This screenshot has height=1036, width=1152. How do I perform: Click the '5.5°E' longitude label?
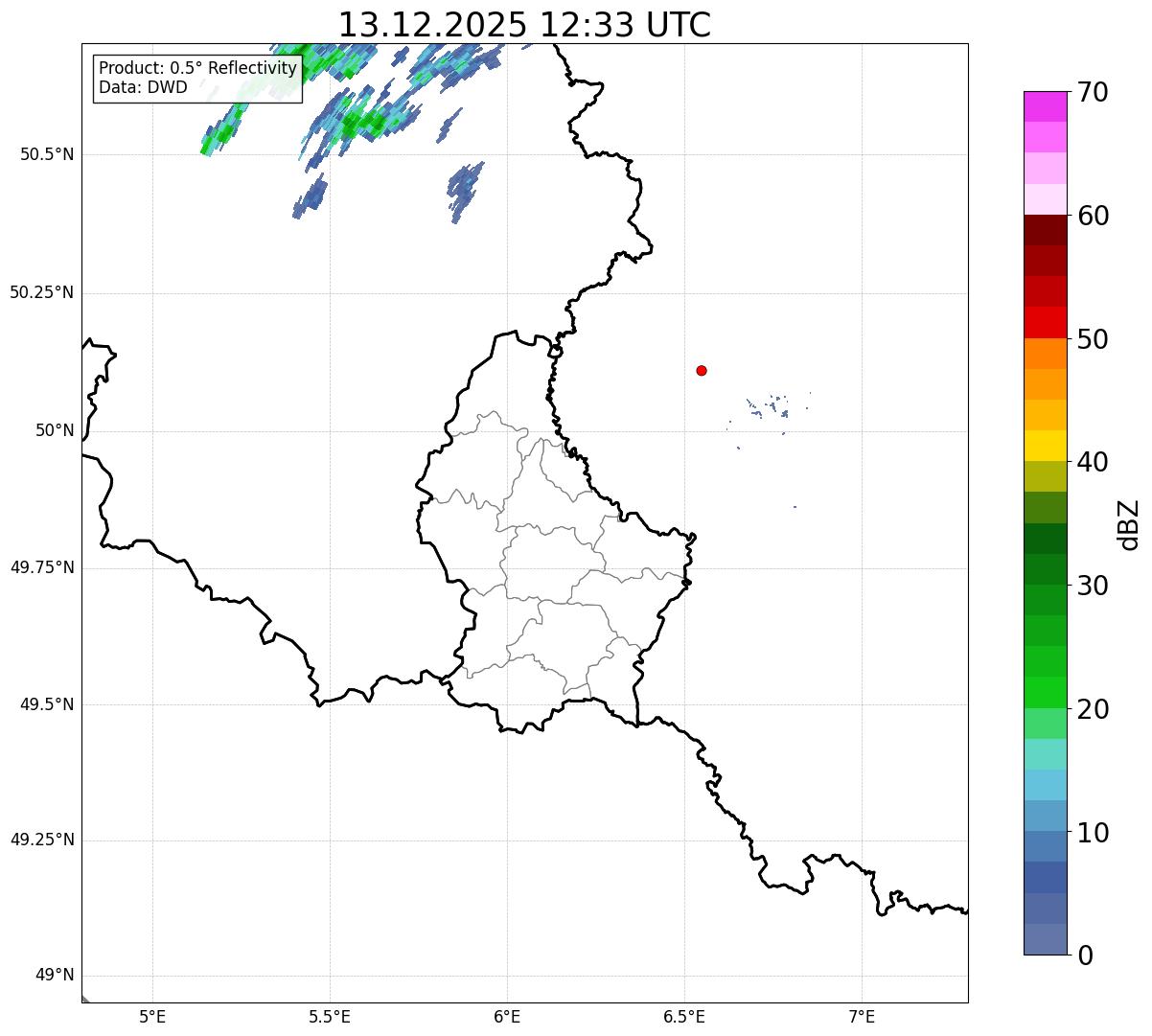click(x=330, y=1016)
